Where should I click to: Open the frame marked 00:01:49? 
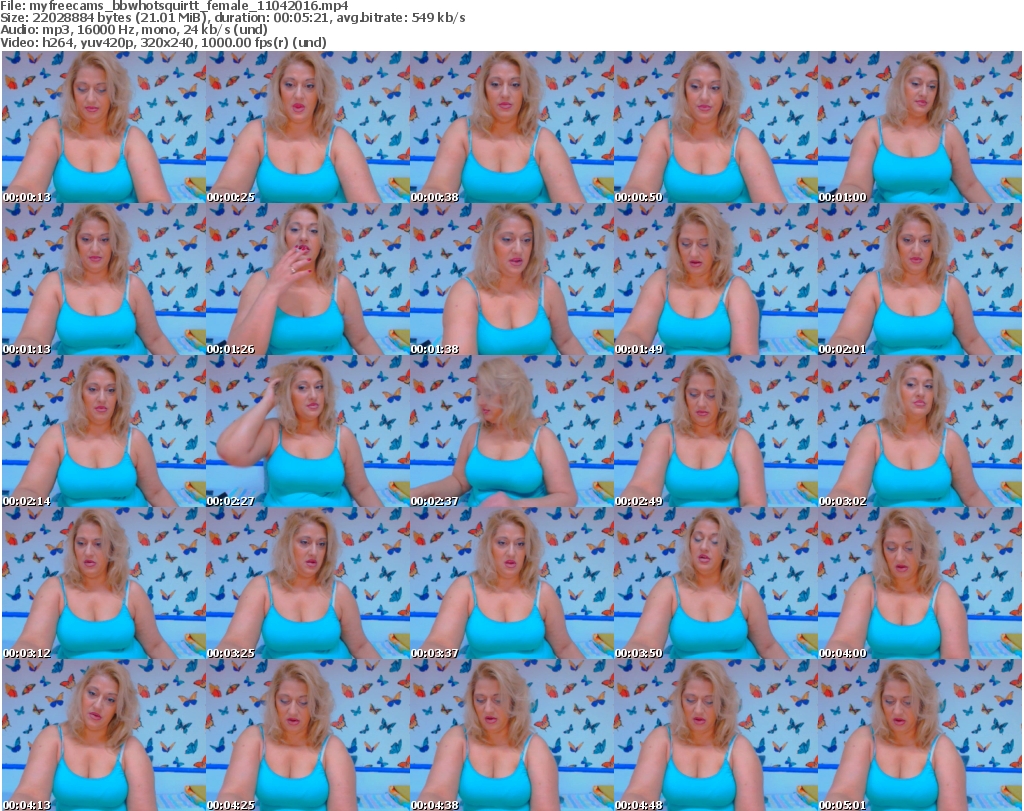coord(715,280)
